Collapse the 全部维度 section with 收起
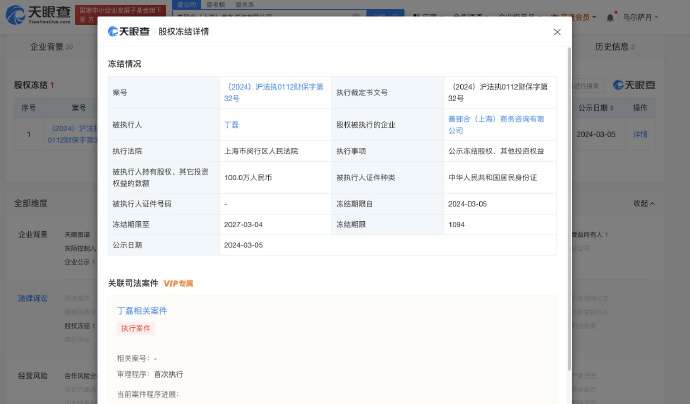 tap(644, 203)
